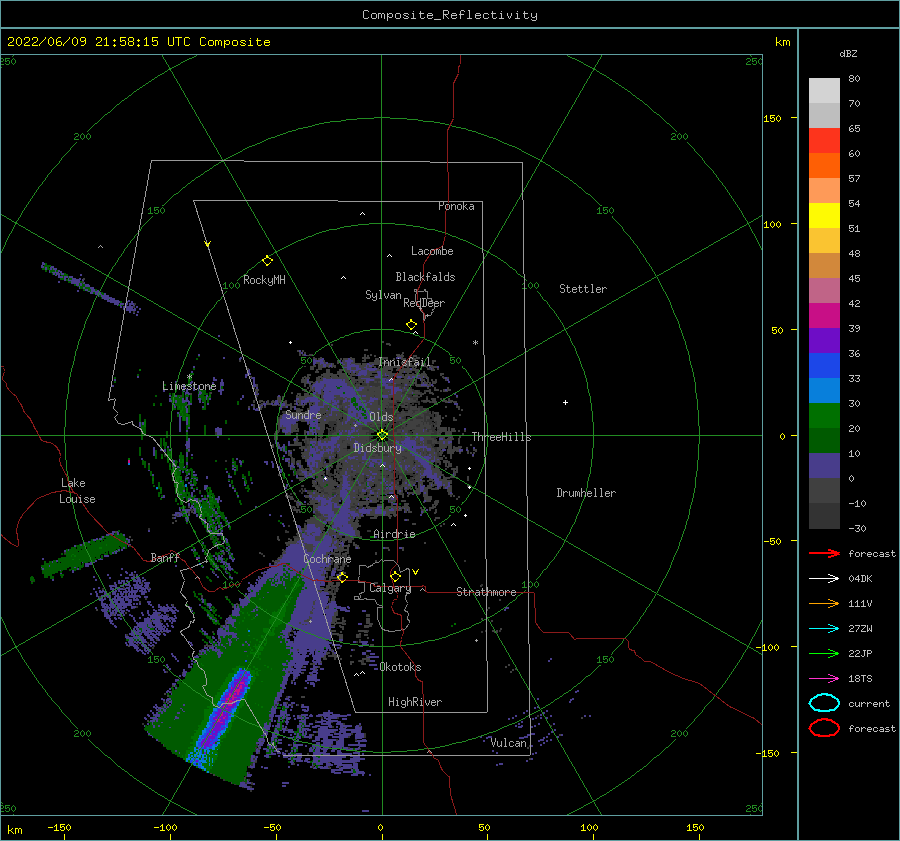900x841 pixels.
Task: Click the dBZ legend heading
Action: (848, 53)
